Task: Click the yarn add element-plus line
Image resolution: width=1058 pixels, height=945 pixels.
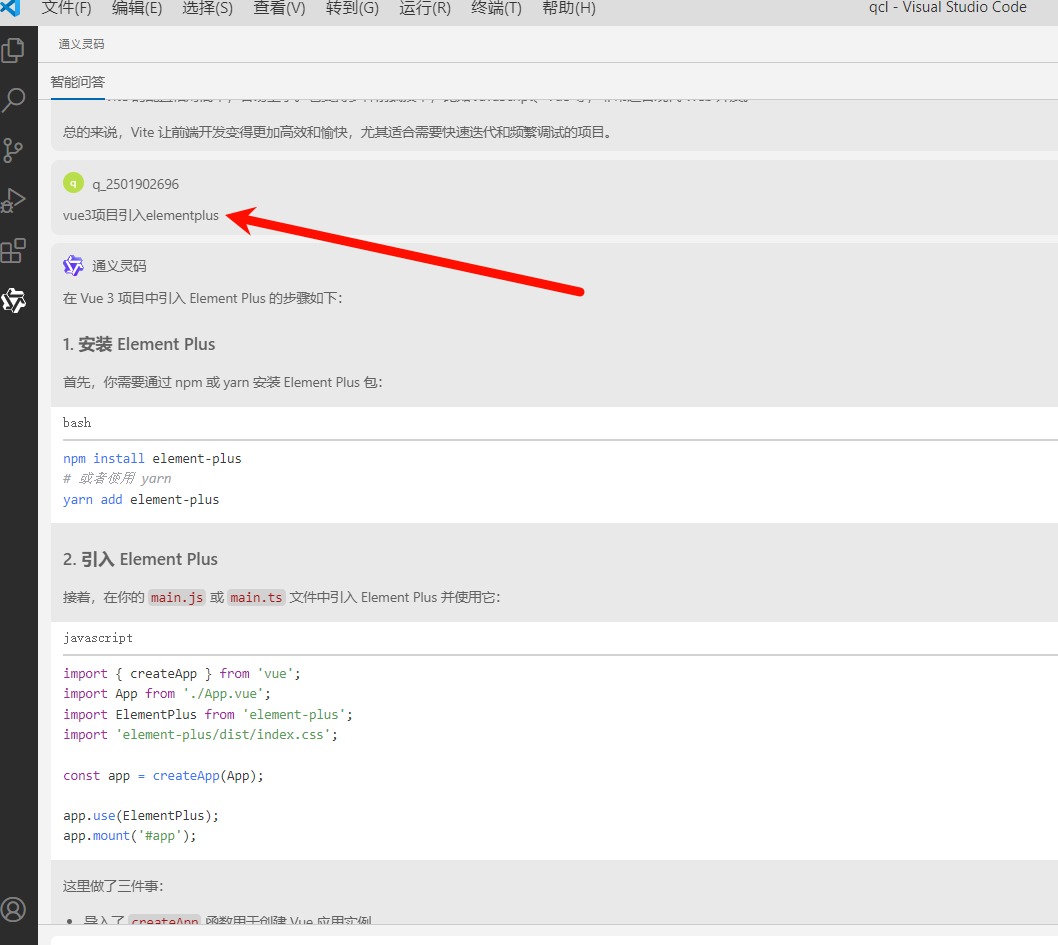Action: [141, 500]
